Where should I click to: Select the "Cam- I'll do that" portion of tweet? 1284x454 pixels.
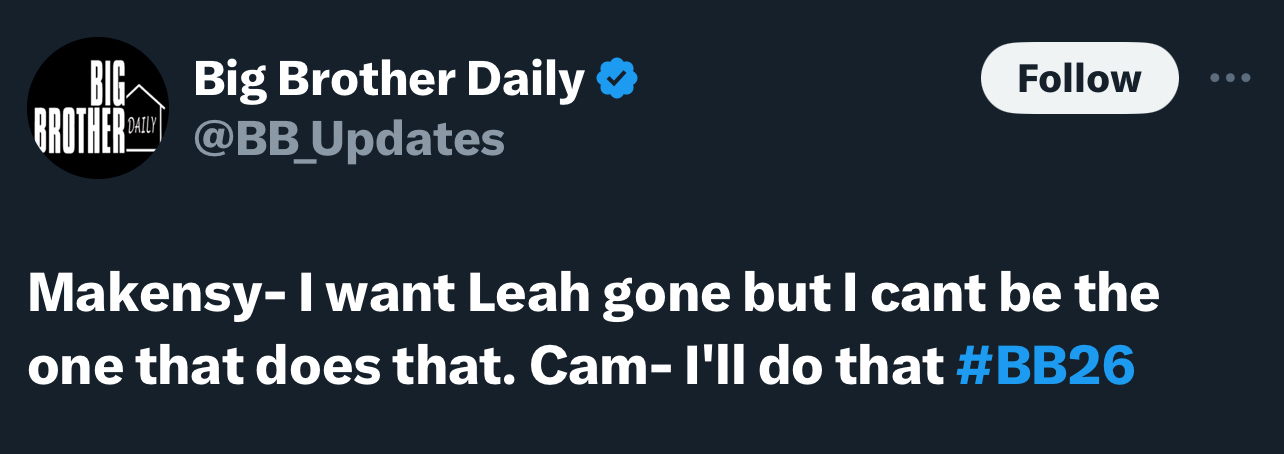738,366
